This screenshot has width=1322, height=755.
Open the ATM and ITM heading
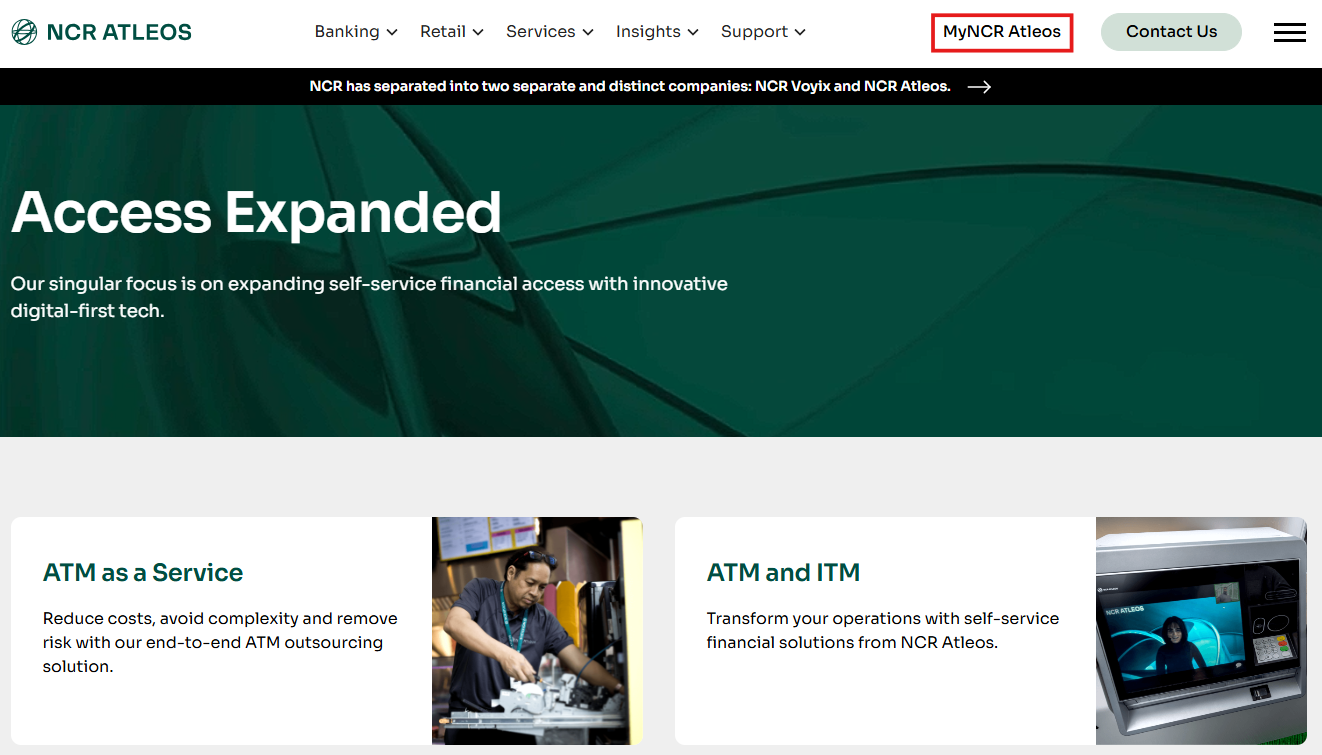click(x=783, y=573)
